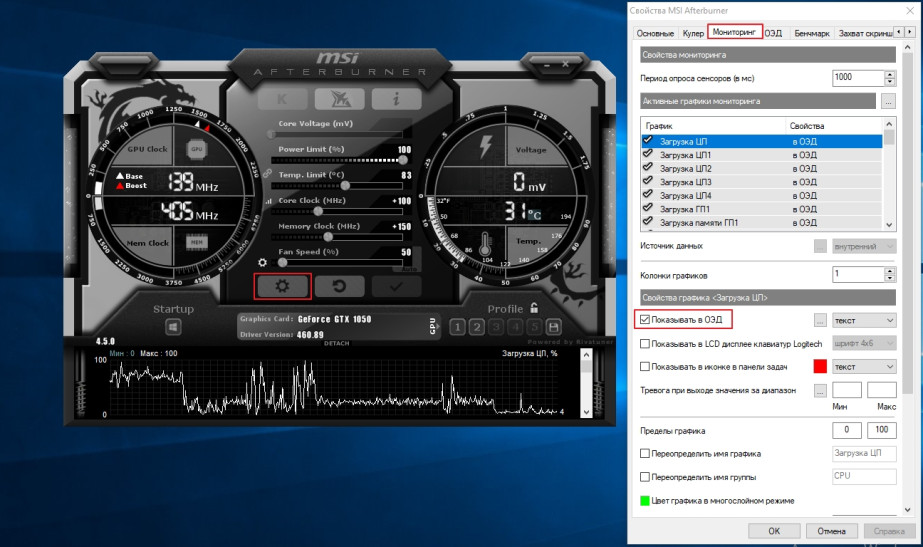This screenshot has width=923, height=547.
Task: Enable Показывать в иконке в панели задач
Action: coord(645,366)
